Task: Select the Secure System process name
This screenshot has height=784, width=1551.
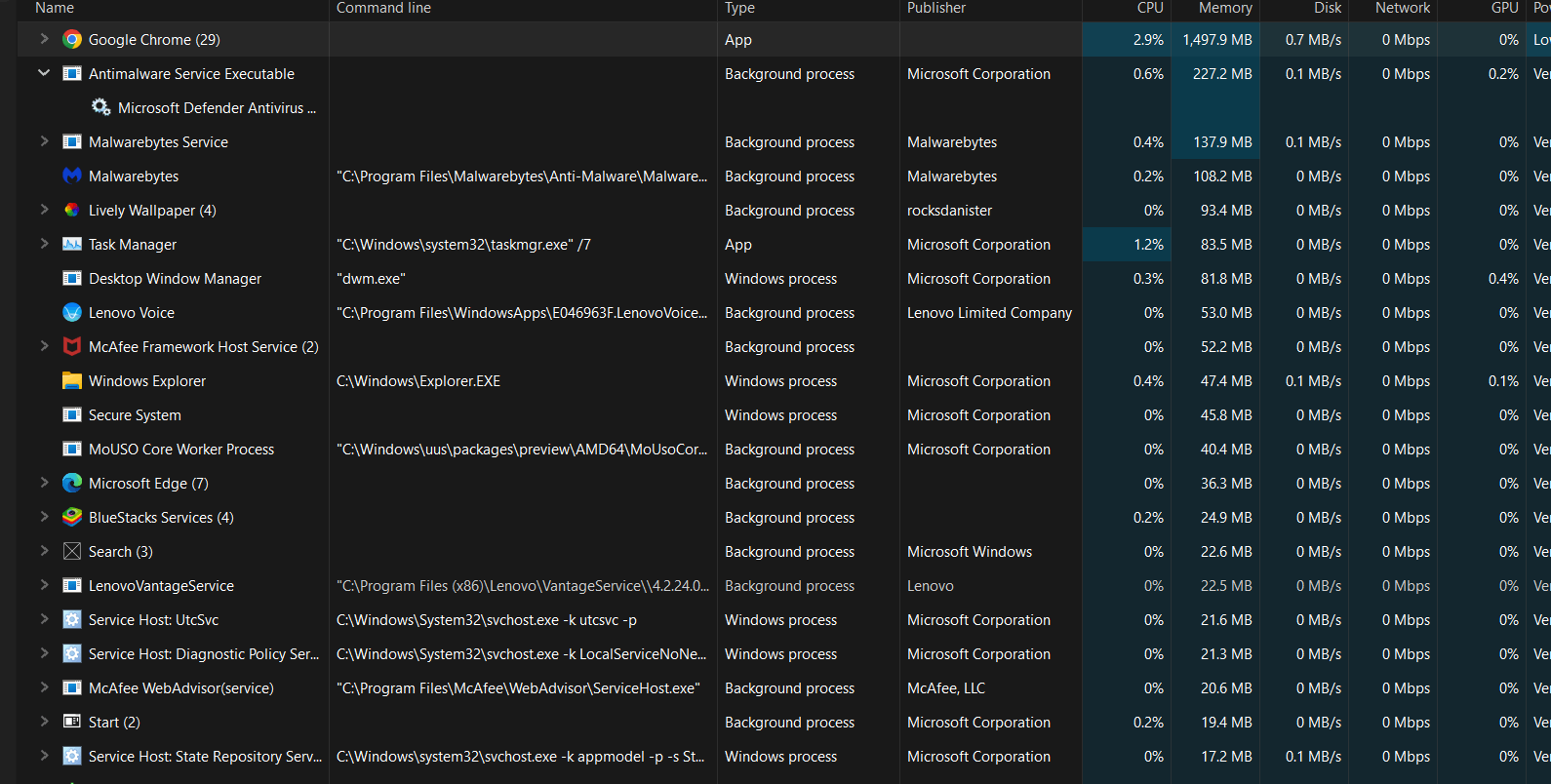Action: [135, 414]
